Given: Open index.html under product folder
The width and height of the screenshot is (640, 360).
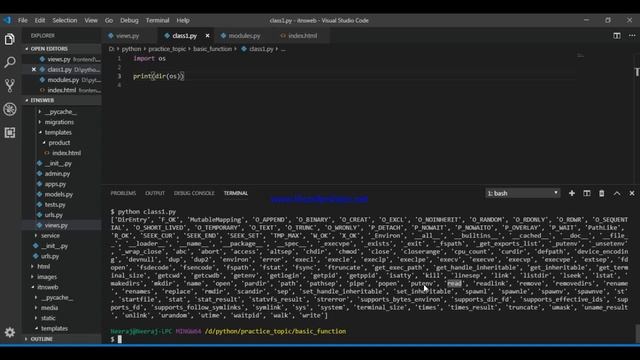Looking at the screenshot, I should (66, 153).
